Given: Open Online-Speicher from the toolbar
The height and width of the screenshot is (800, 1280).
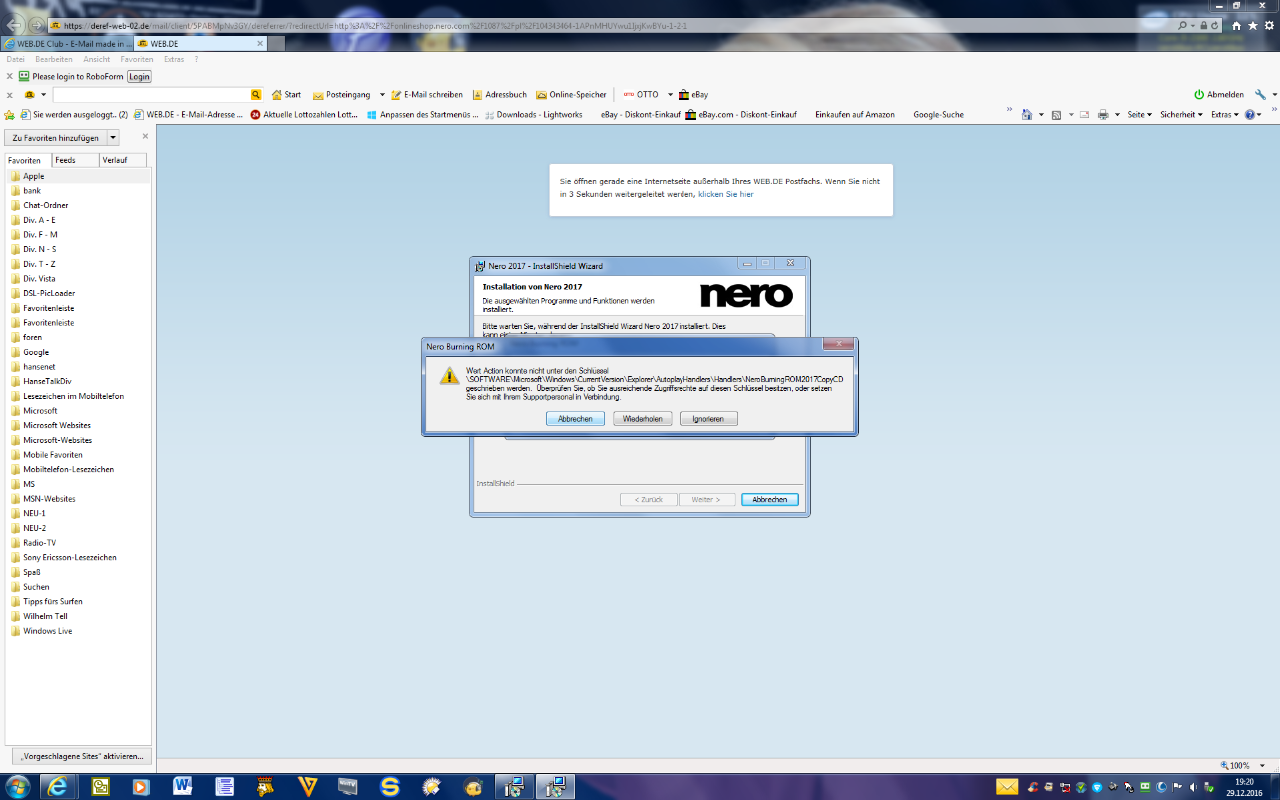Looking at the screenshot, I should (x=571, y=94).
